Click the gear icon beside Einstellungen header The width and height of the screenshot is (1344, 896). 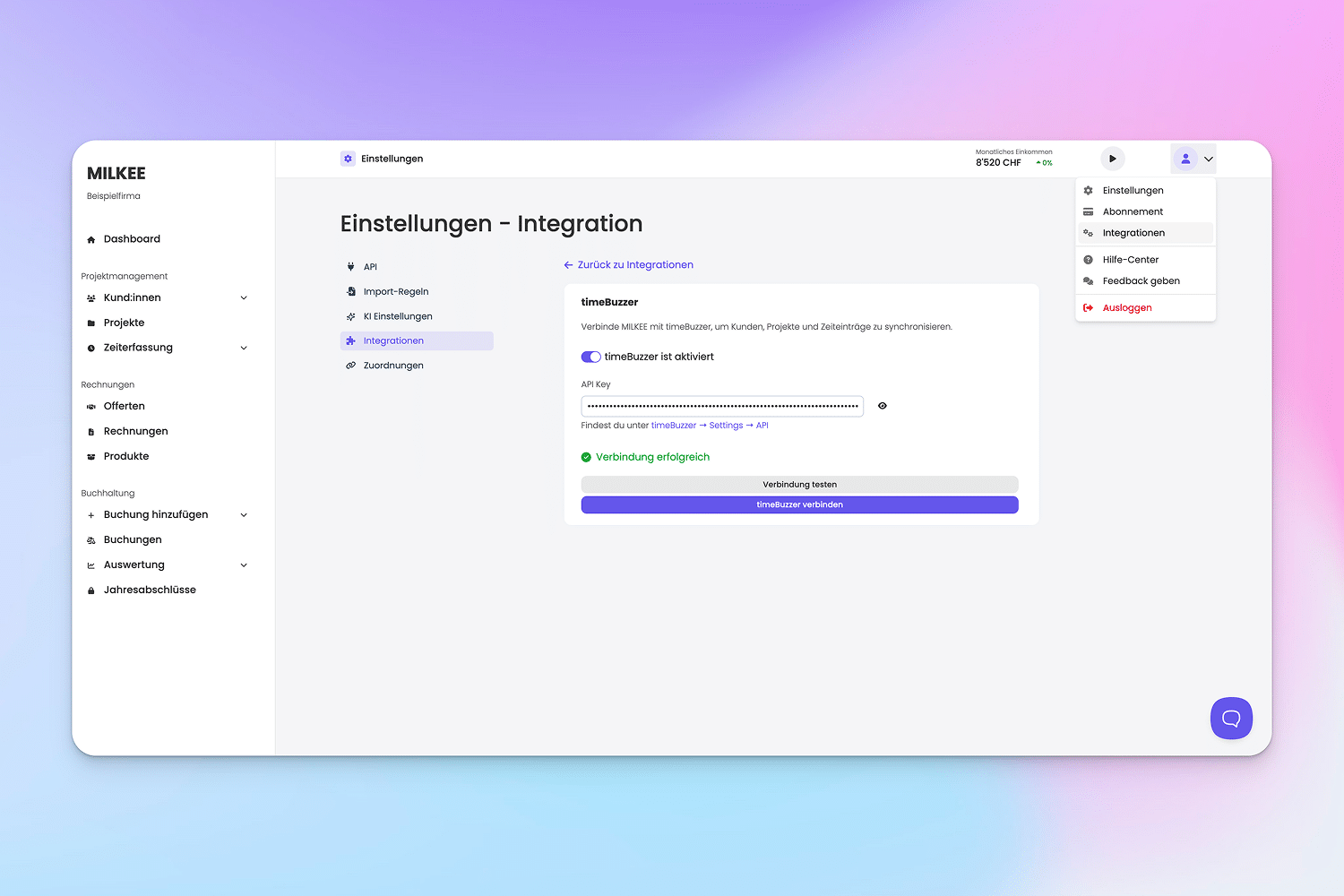point(348,159)
